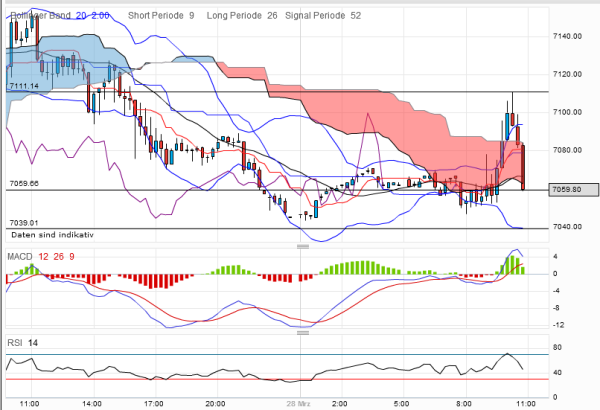The width and height of the screenshot is (600, 410).
Task: Grab the divider handle above the MACD panel
Action: pyautogui.click(x=303, y=247)
